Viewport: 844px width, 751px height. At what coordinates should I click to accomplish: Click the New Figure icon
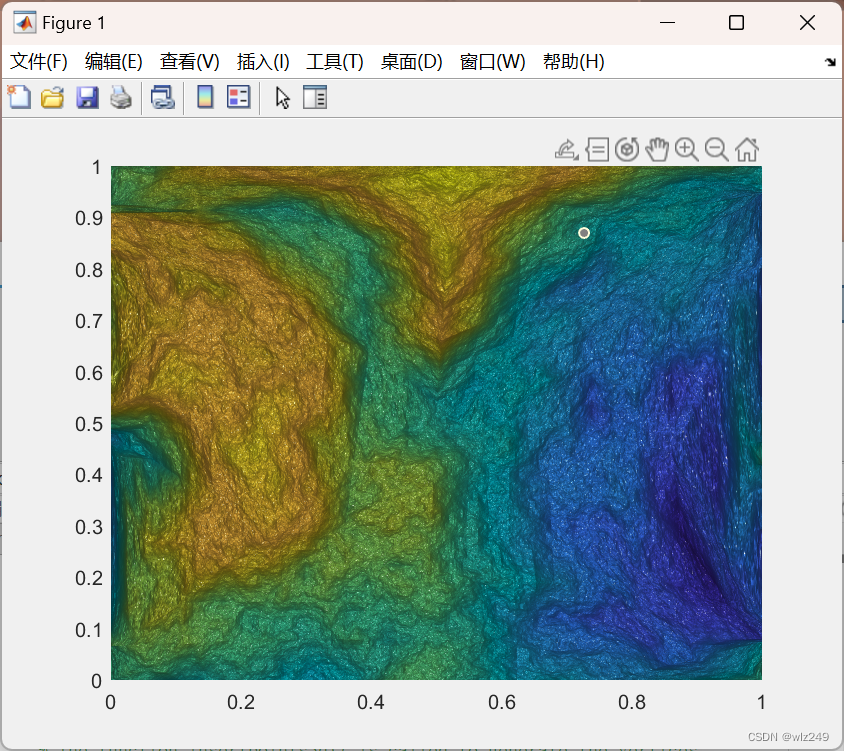(19, 97)
